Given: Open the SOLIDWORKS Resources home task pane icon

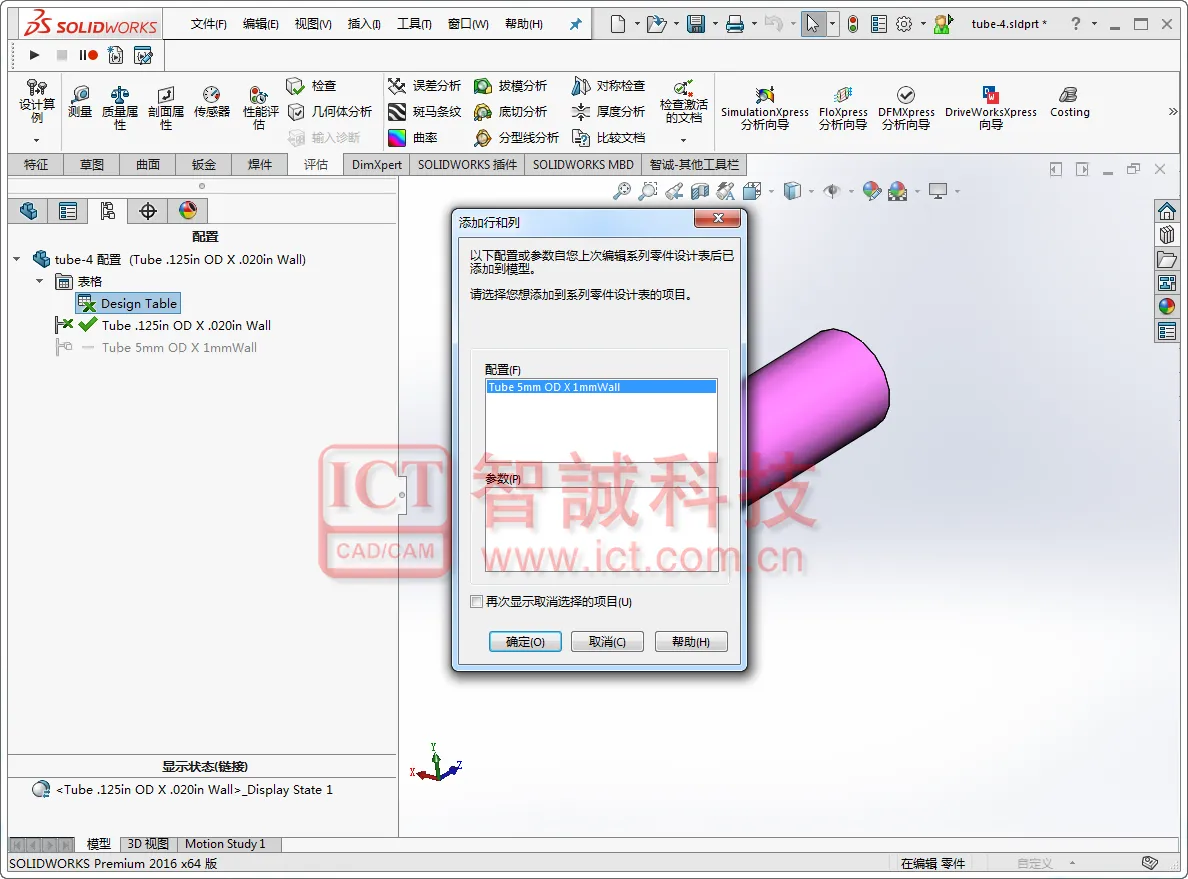Looking at the screenshot, I should pyautogui.click(x=1167, y=211).
